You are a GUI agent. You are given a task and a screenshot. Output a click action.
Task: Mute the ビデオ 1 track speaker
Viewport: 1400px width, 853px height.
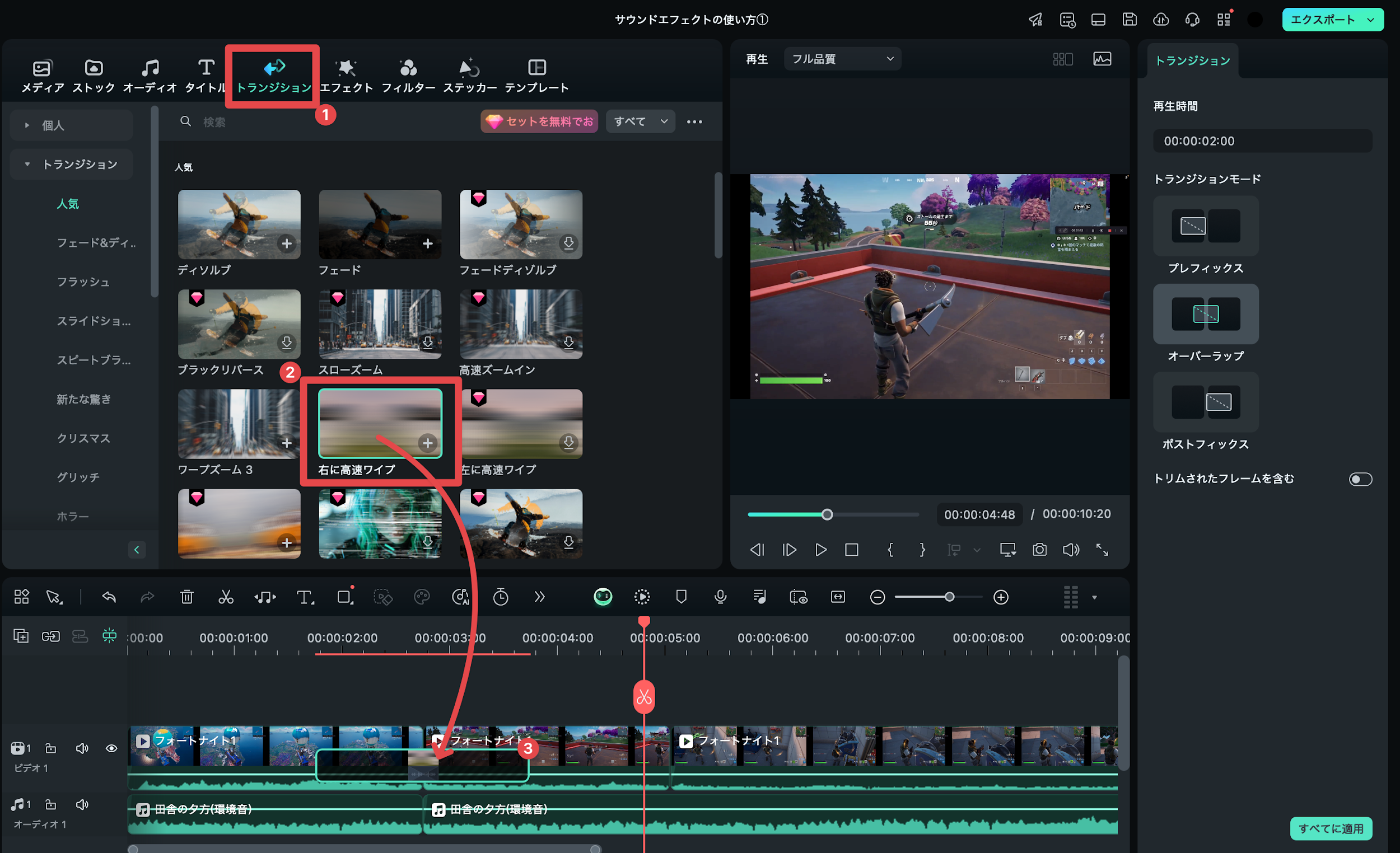(82, 748)
